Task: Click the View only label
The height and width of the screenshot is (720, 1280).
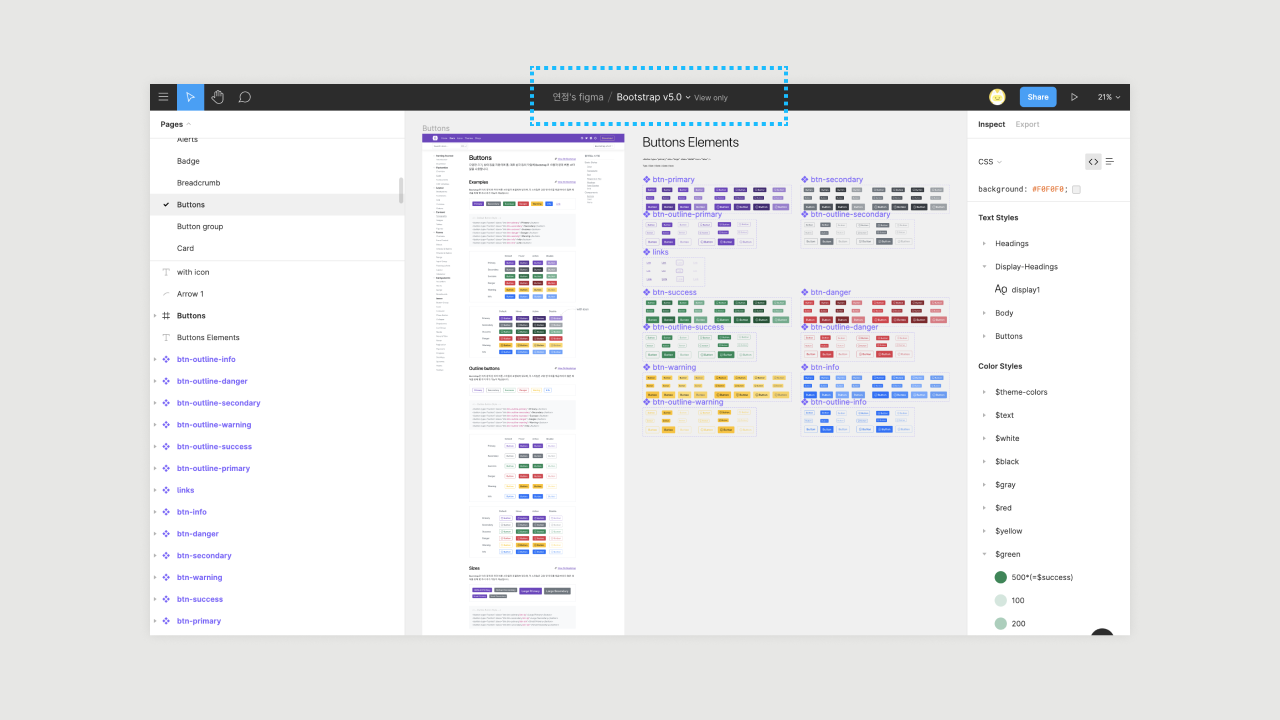Action: pyautogui.click(x=711, y=98)
